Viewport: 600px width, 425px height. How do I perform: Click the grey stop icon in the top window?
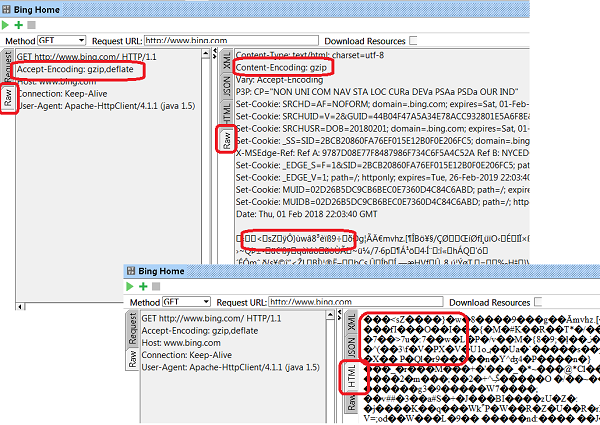point(31,25)
